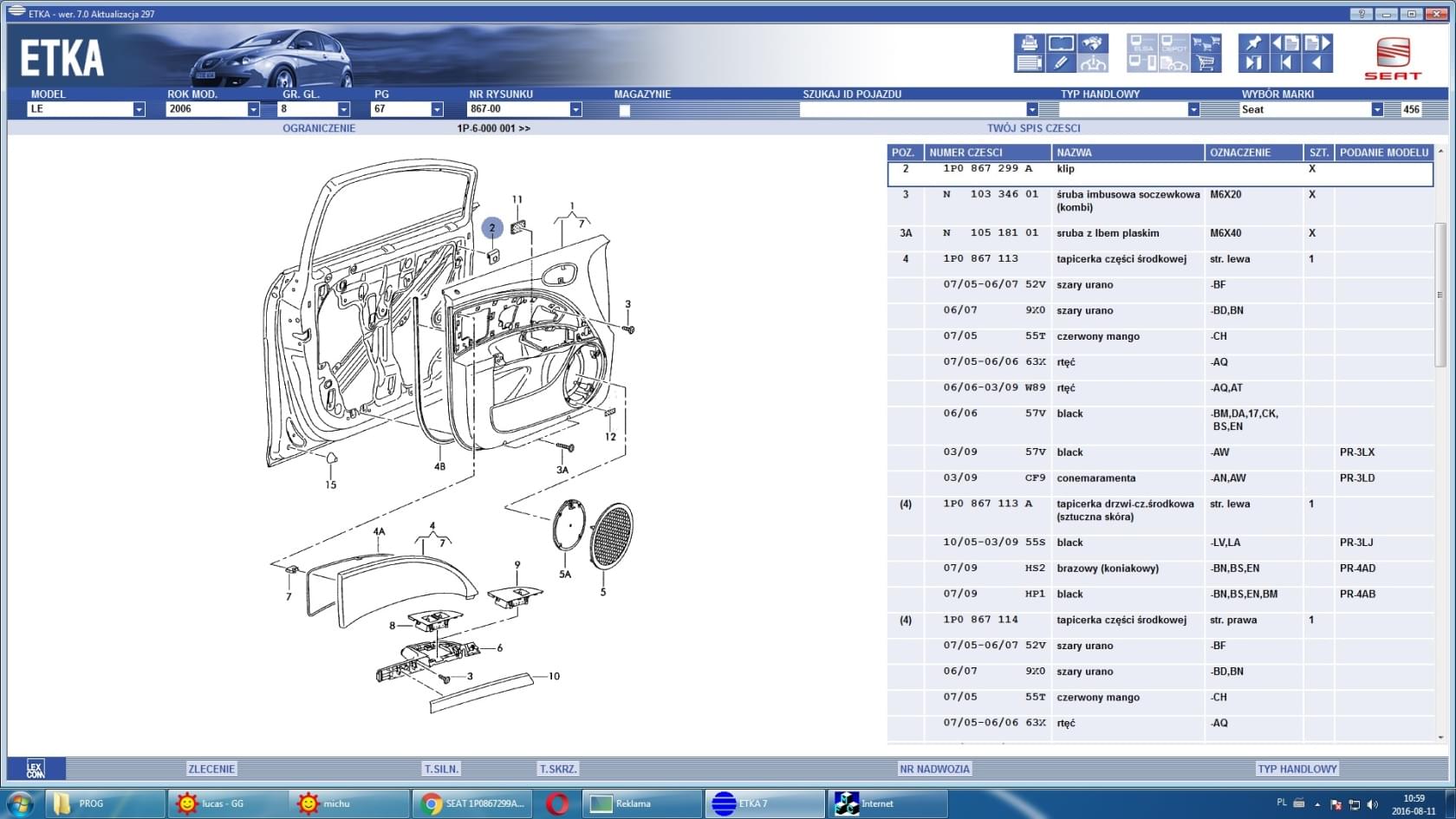Open the single shopping cart icon

pyautogui.click(x=1206, y=62)
